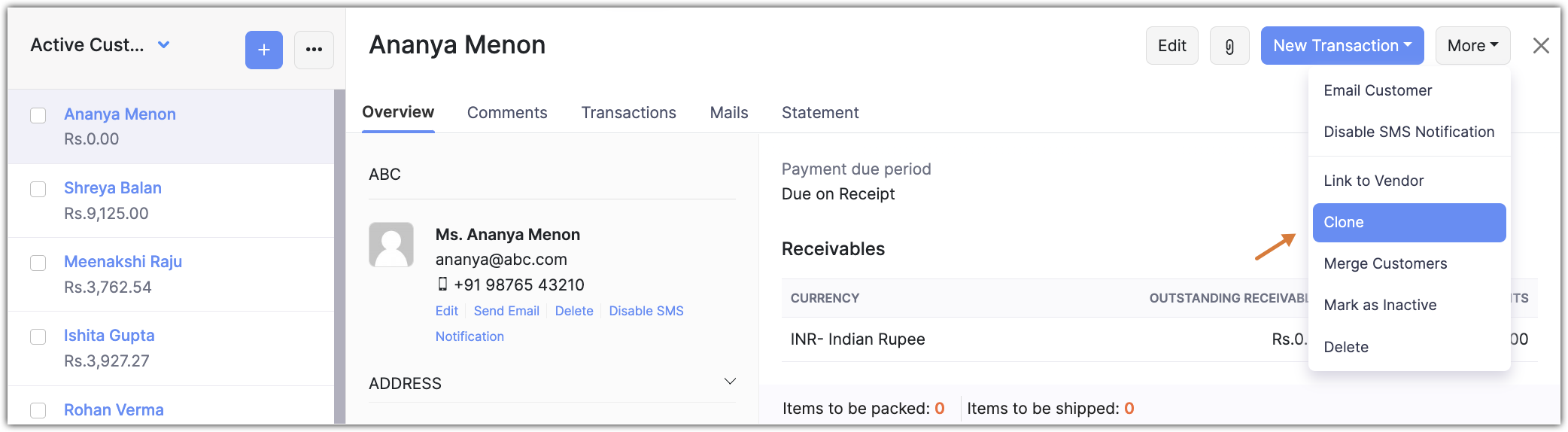Expand the New Transaction dropdown
Viewport: 1568px width, 432px height.
tap(1342, 46)
